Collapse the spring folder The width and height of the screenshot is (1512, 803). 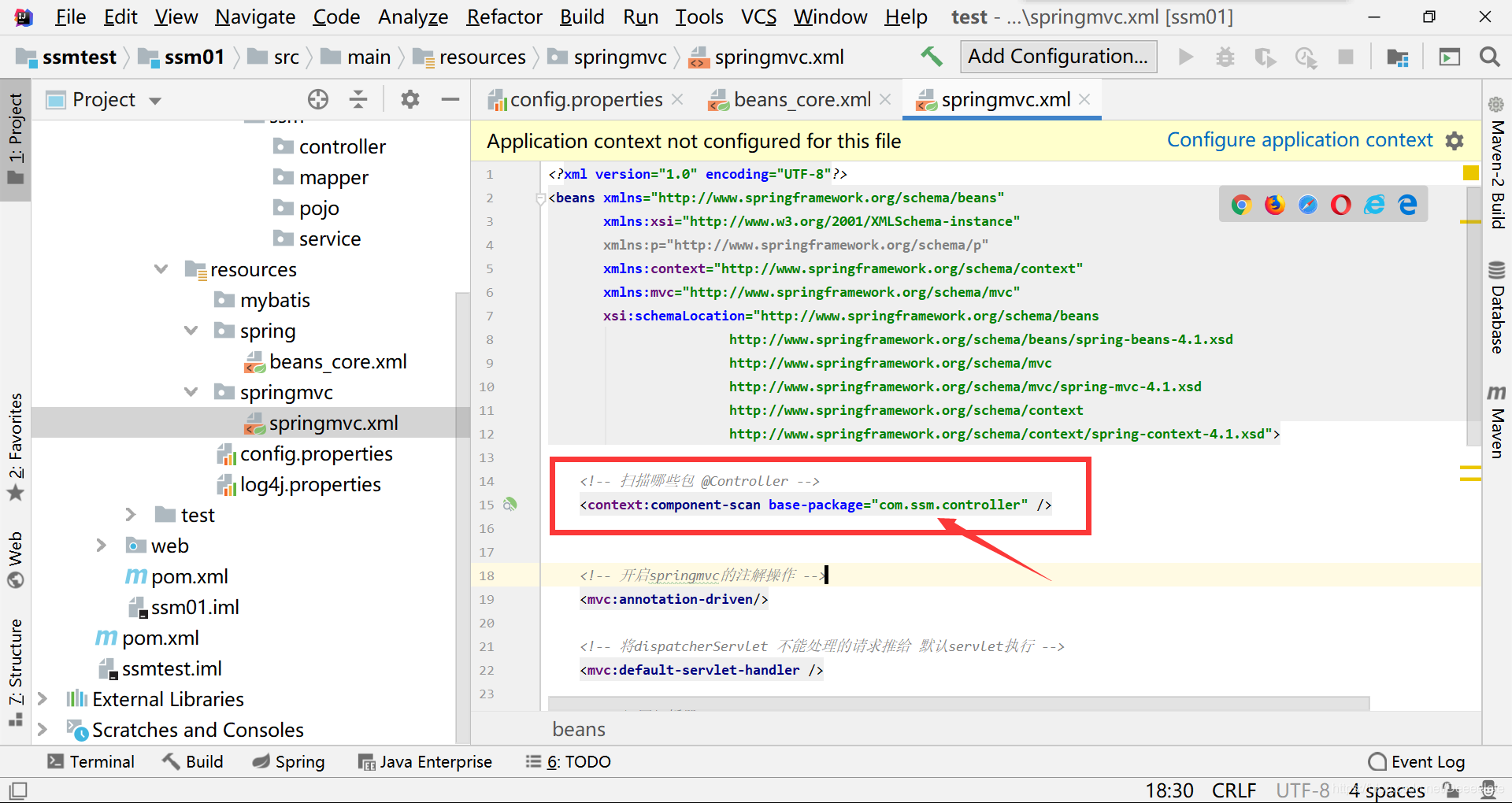click(x=191, y=331)
